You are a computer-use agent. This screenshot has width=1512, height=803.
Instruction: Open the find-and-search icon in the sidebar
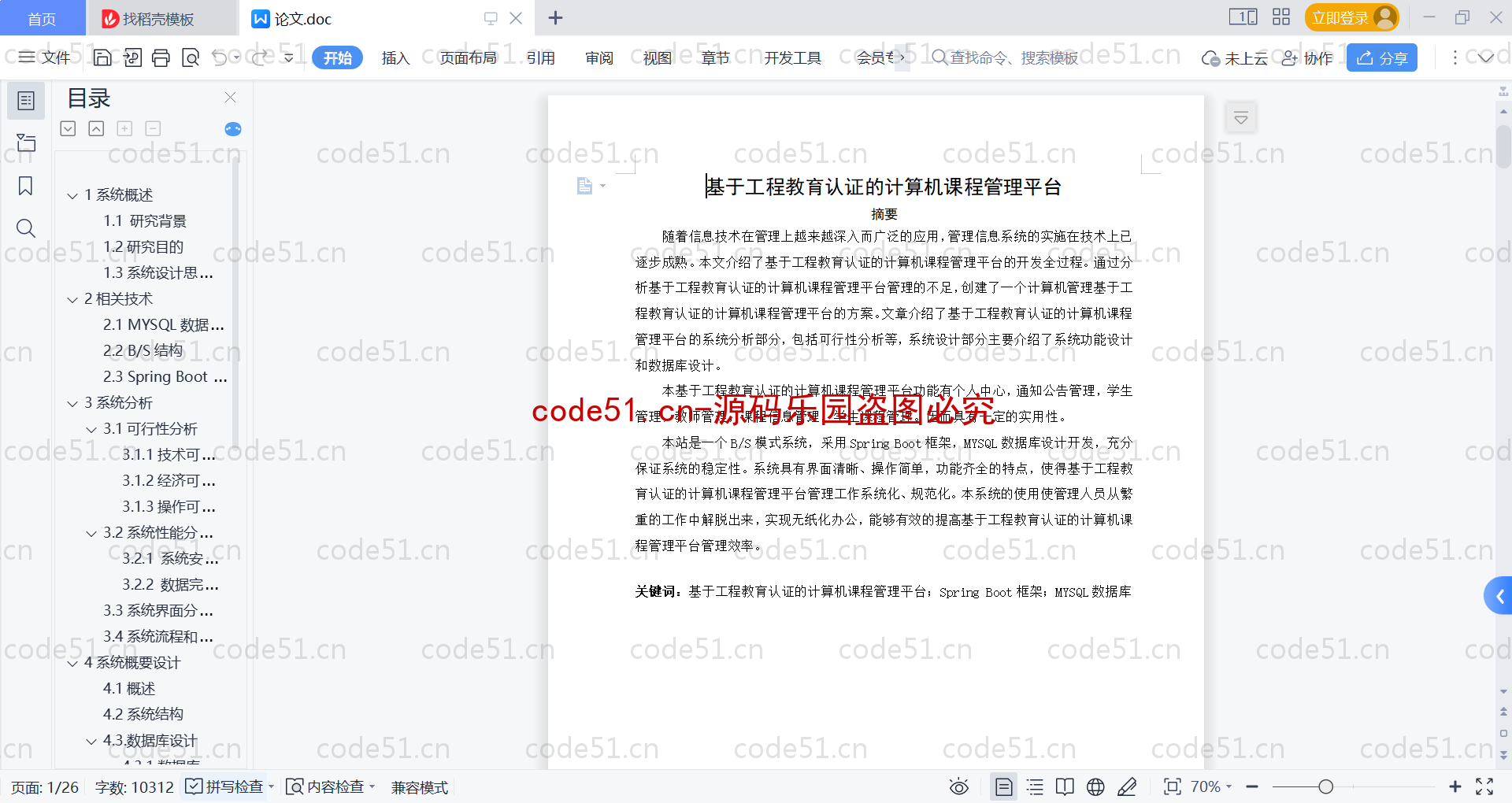click(26, 228)
